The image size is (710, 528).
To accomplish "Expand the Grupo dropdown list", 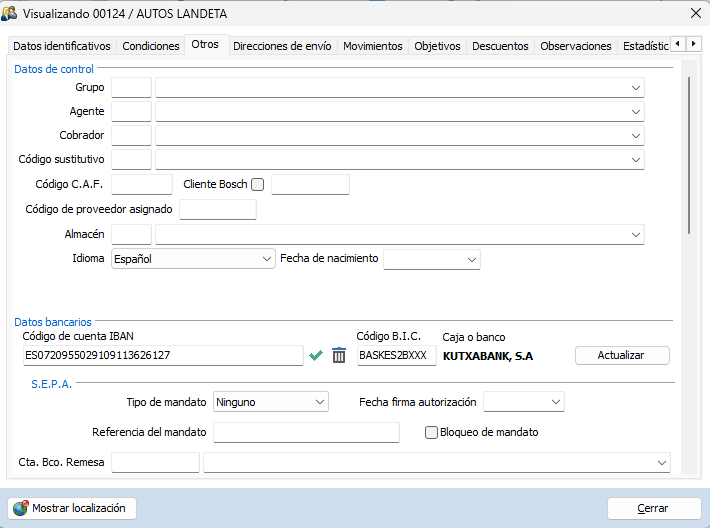I will 635,88.
